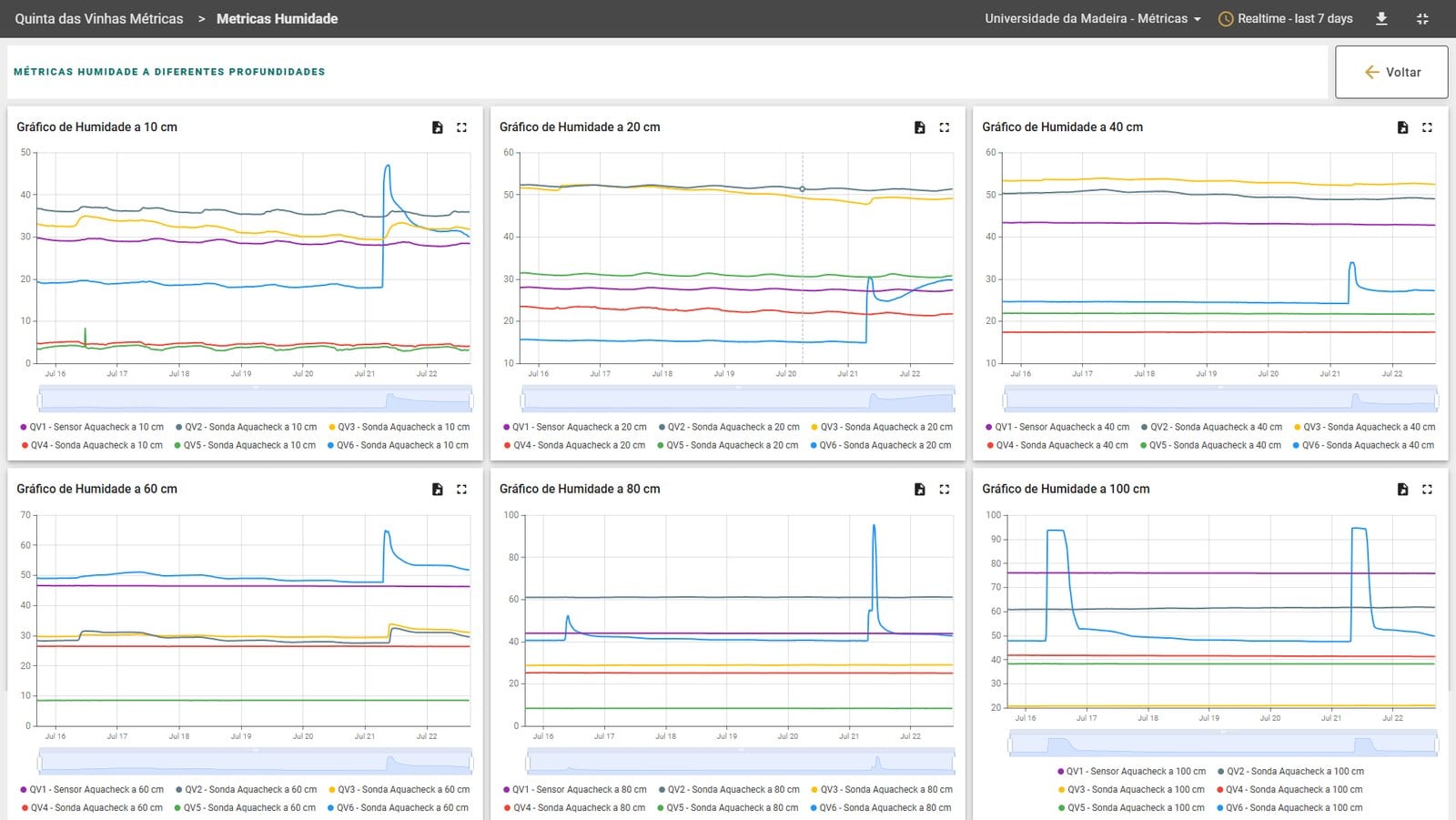Toggle QV2 series in the 40 cm legend
Screen dimensions: 1456x820
[1211, 427]
